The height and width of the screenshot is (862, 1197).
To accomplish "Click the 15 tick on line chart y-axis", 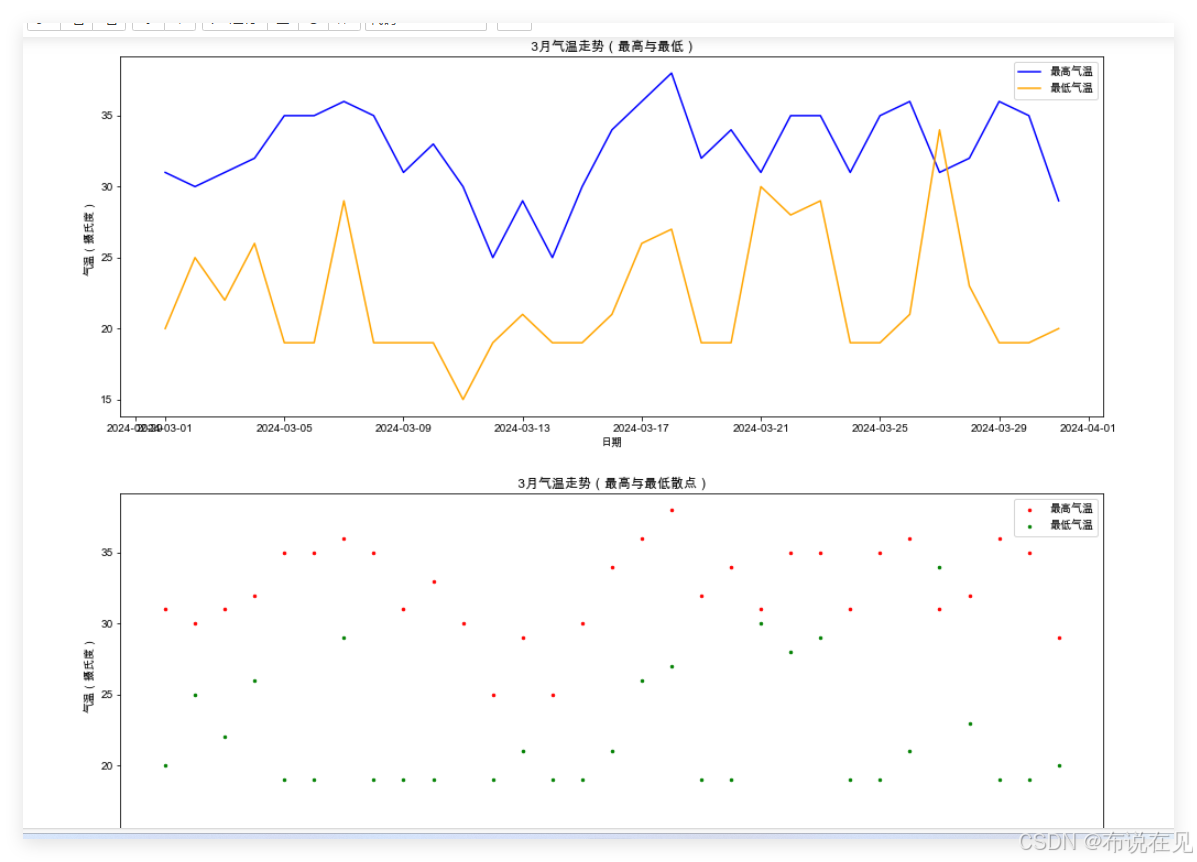I will pyautogui.click(x=107, y=400).
